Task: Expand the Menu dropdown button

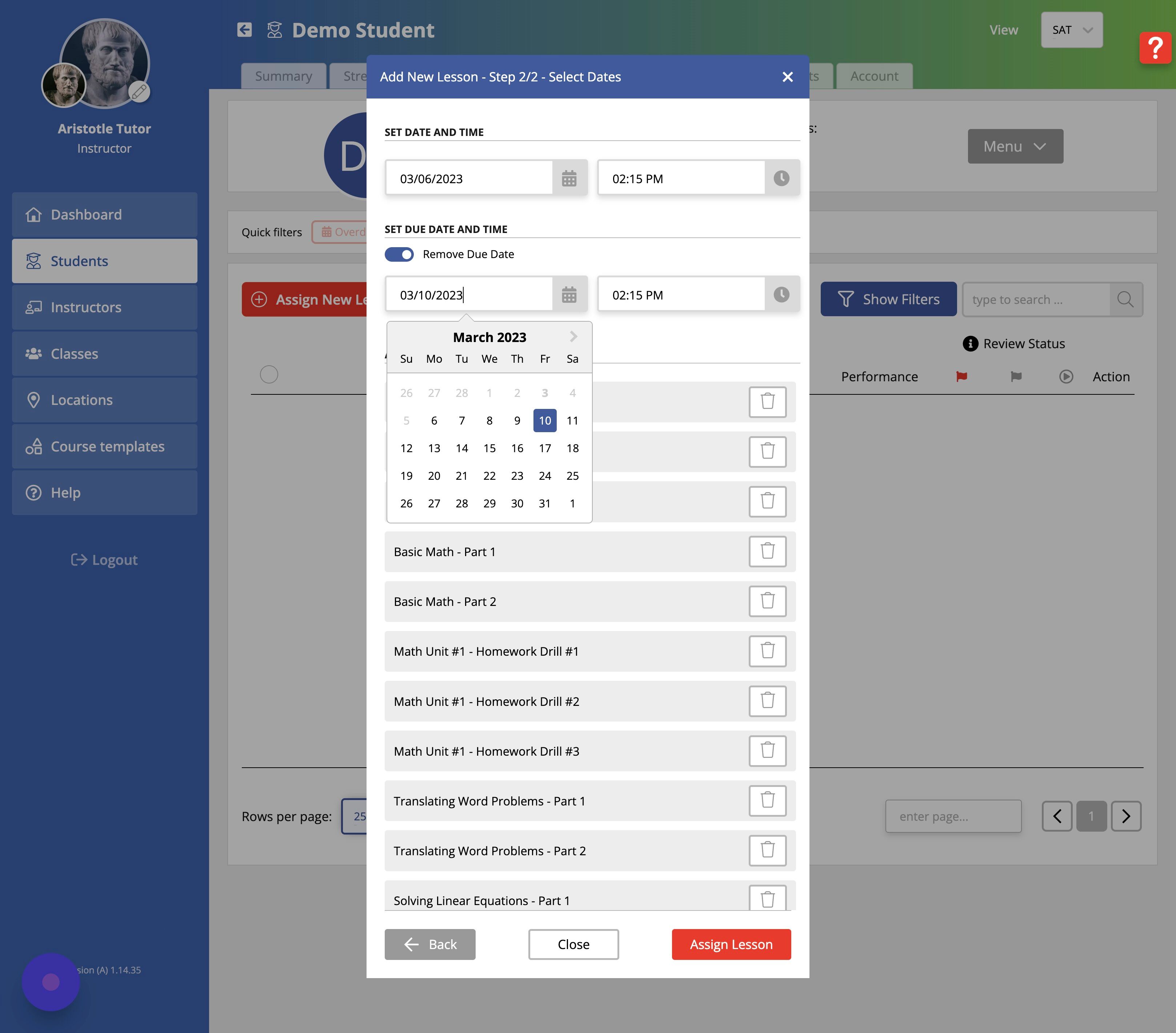Action: [1015, 146]
